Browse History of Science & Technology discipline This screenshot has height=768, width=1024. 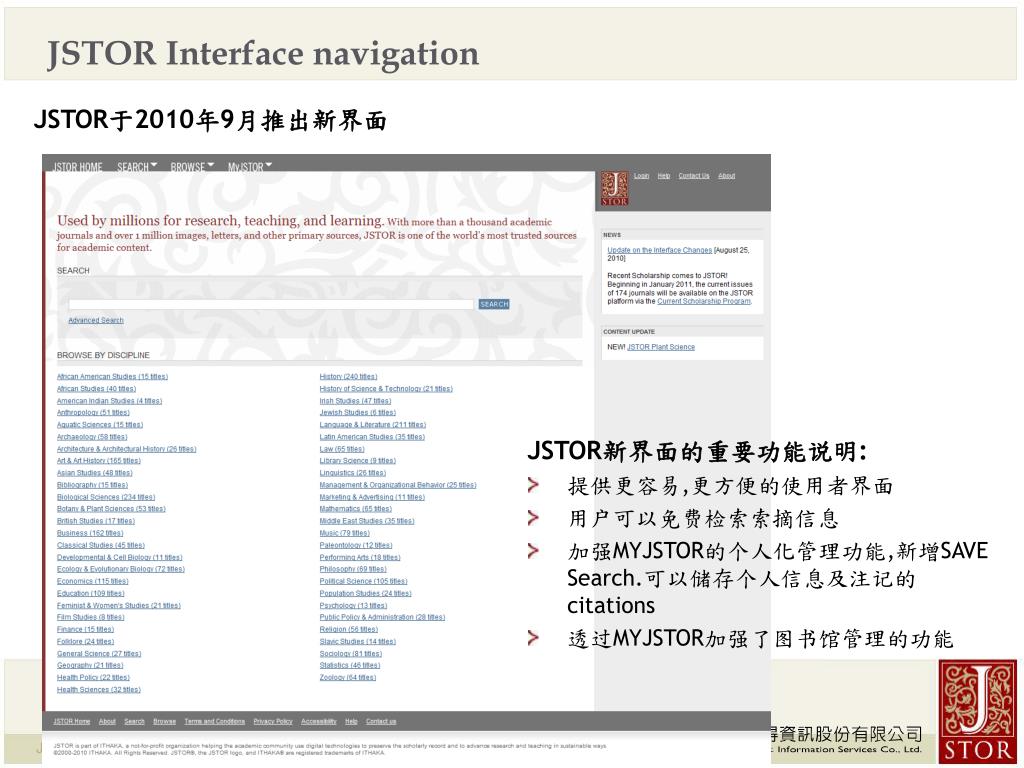tap(386, 389)
